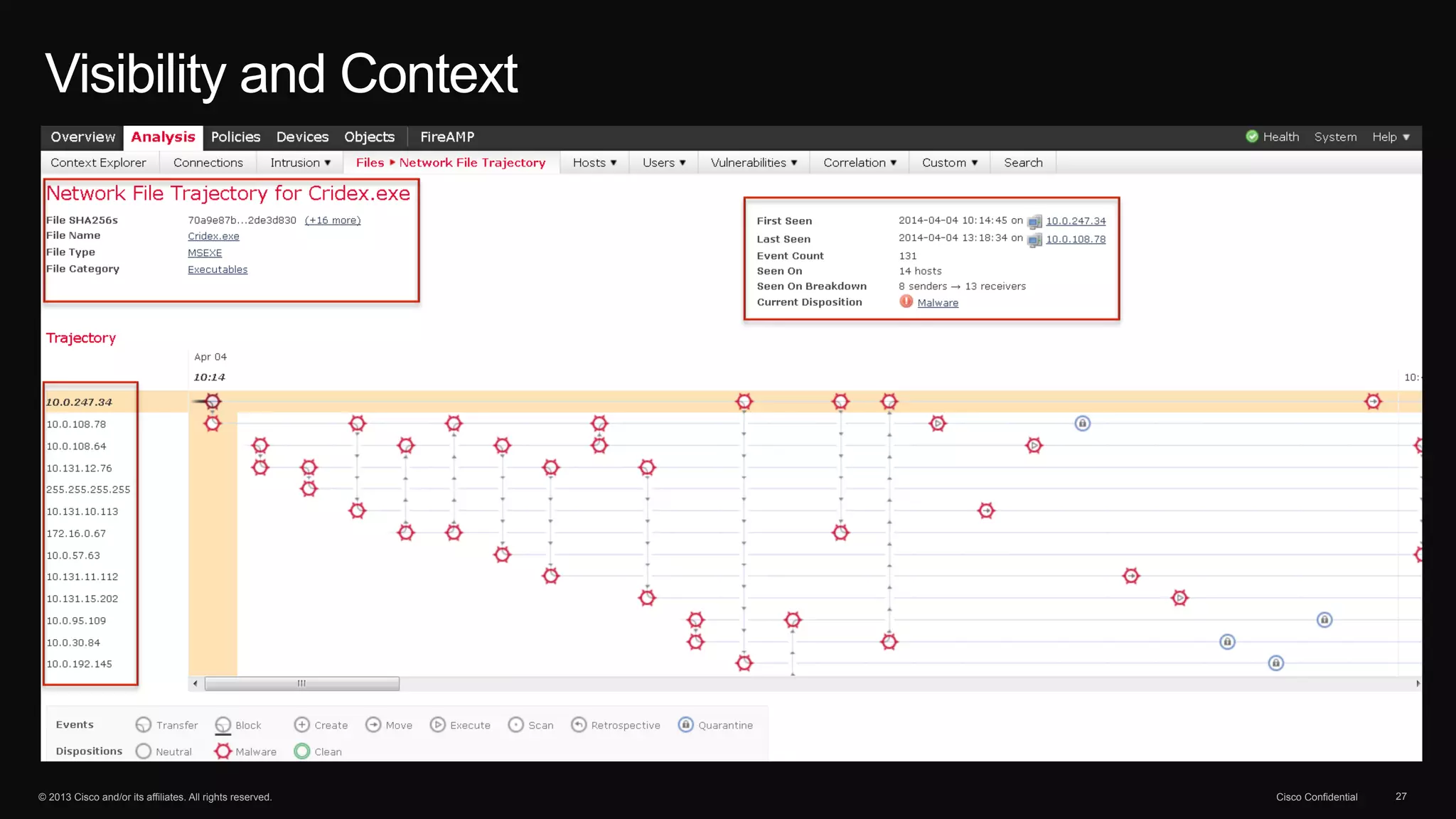Click host computer icon next to 10.0.108.78 link

pos(1034,240)
